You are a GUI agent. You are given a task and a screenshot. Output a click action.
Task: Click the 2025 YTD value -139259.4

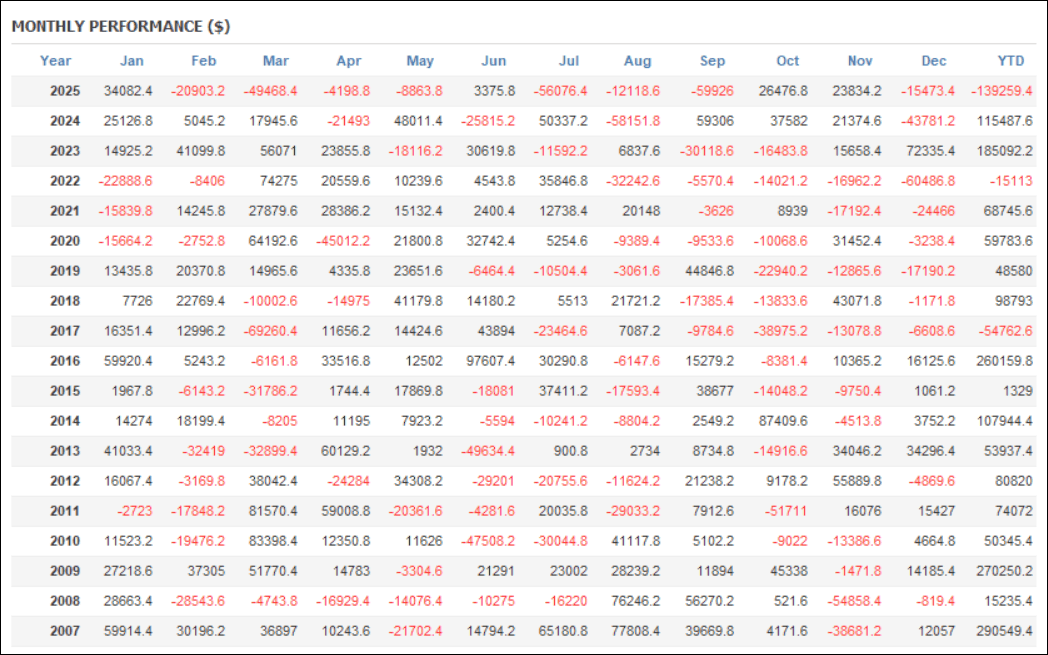tap(1001, 91)
